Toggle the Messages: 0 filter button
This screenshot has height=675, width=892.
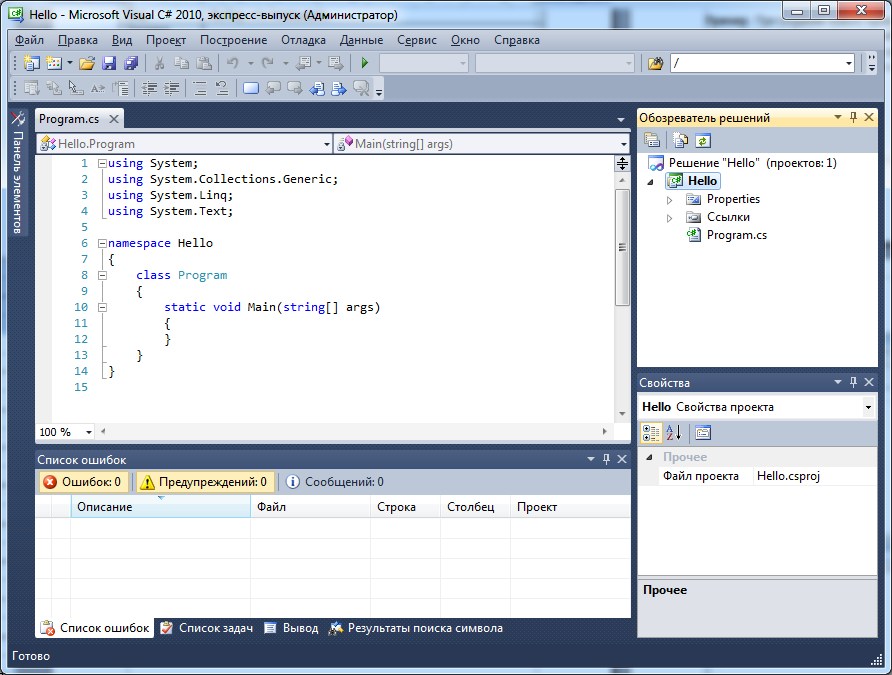[x=334, y=482]
